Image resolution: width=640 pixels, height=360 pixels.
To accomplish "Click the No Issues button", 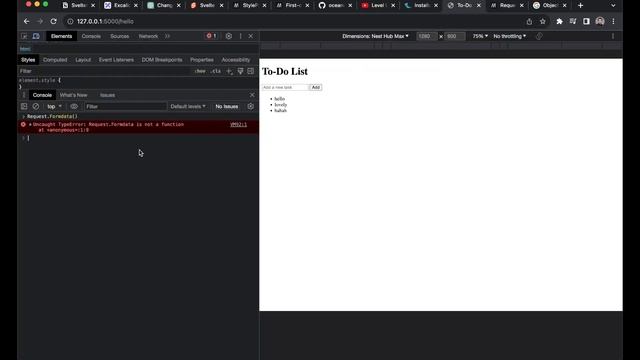I will [227, 107].
